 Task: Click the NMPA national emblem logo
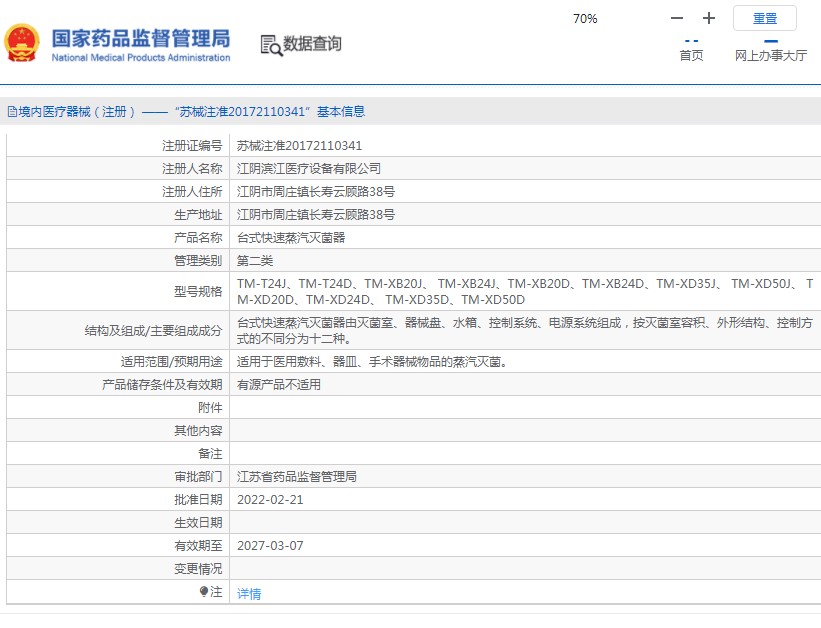(22, 44)
